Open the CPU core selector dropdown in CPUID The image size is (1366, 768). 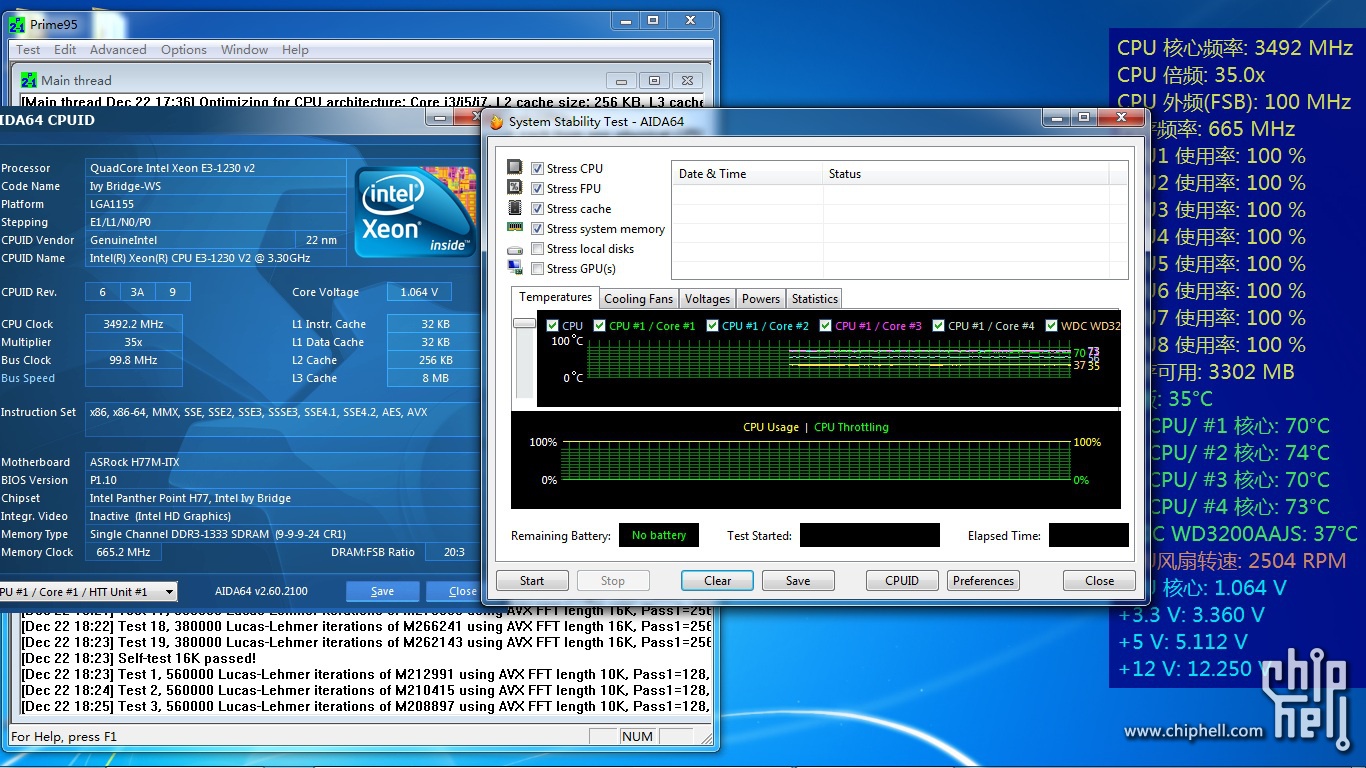click(x=168, y=592)
